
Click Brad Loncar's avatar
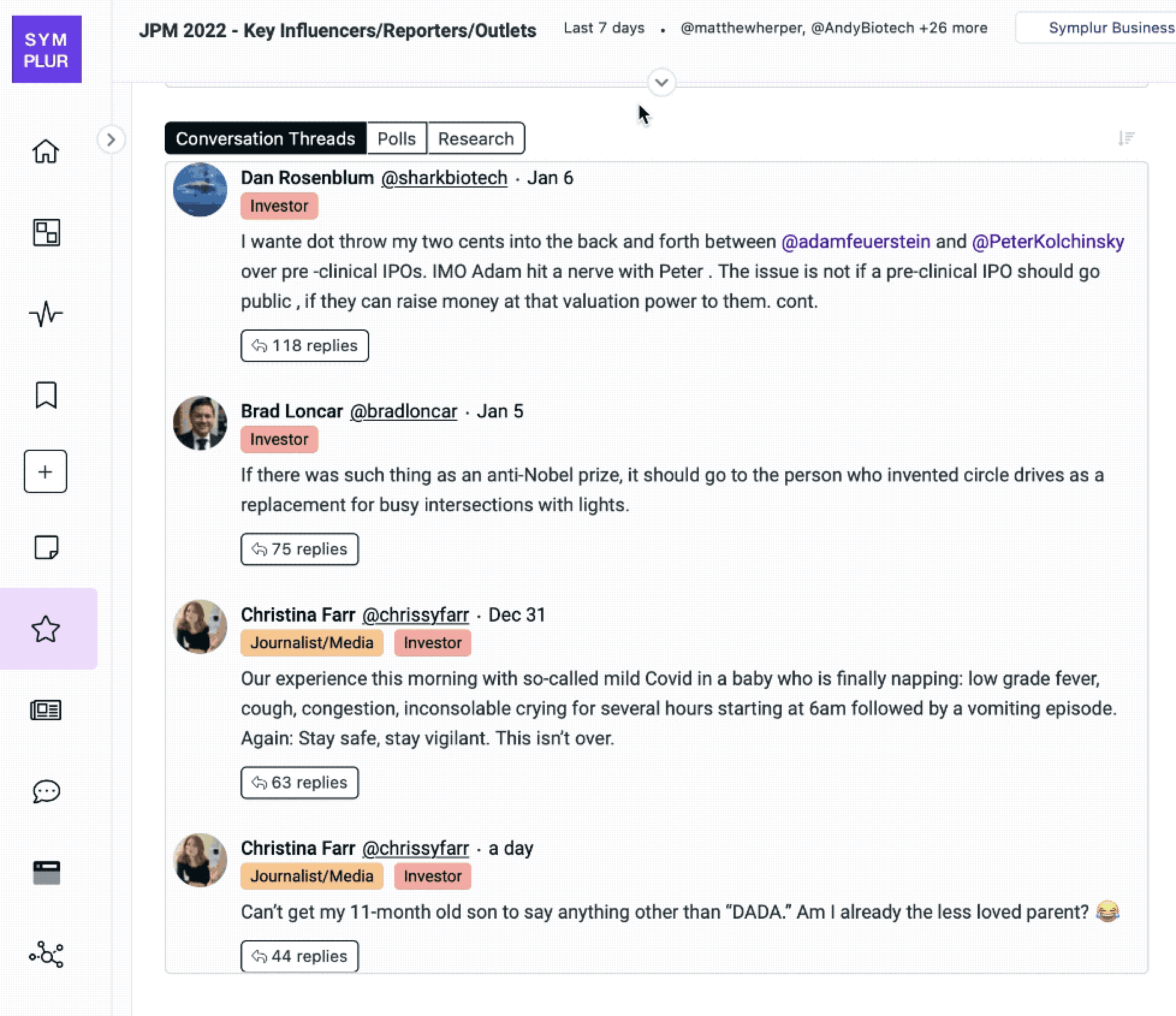tap(200, 423)
